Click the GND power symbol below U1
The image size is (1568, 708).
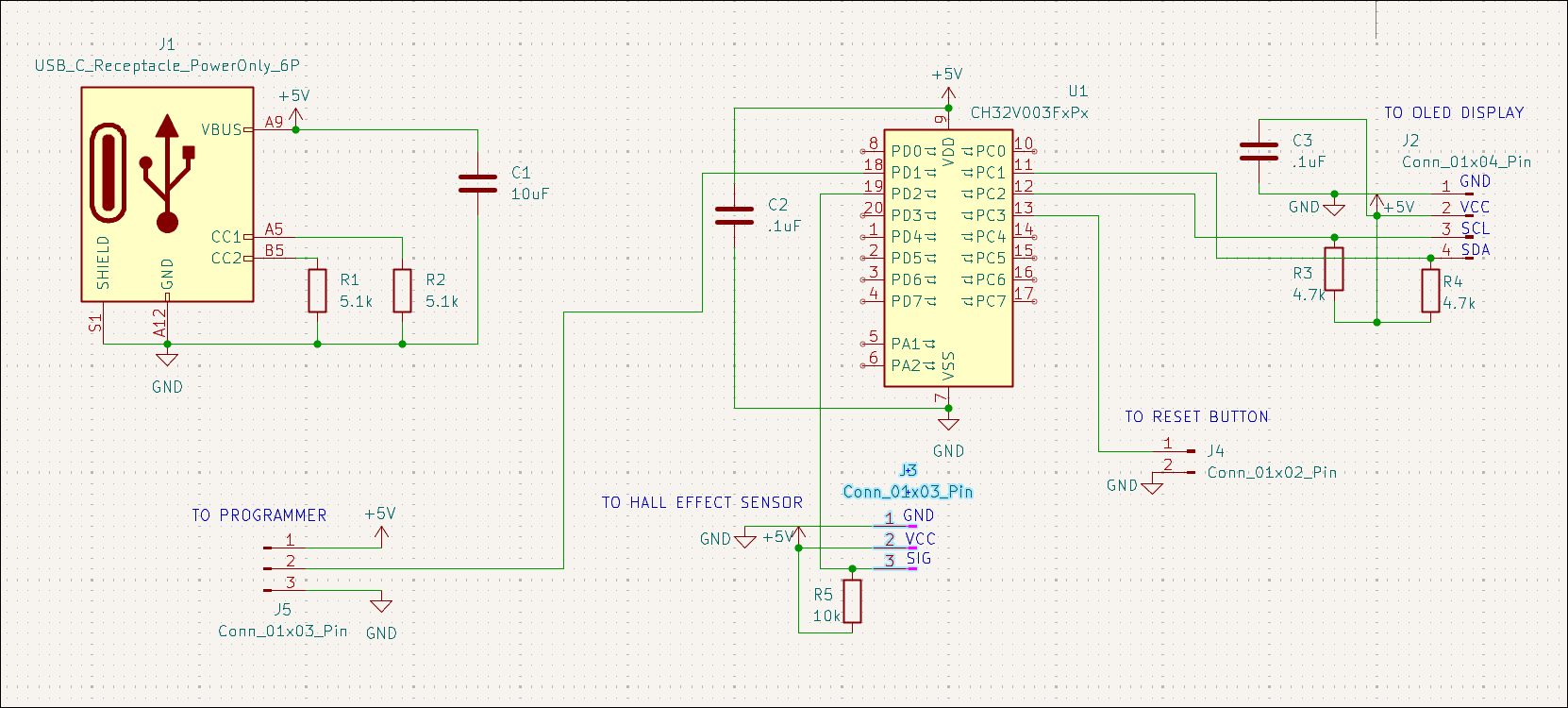pyautogui.click(x=948, y=424)
